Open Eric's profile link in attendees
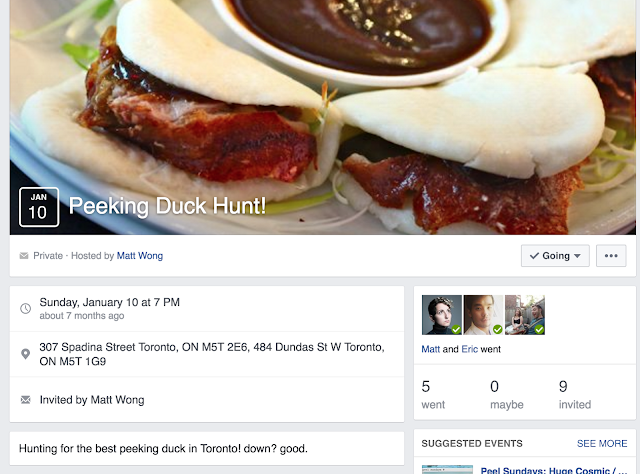Screen dimensions: 640x474 tap(469, 349)
